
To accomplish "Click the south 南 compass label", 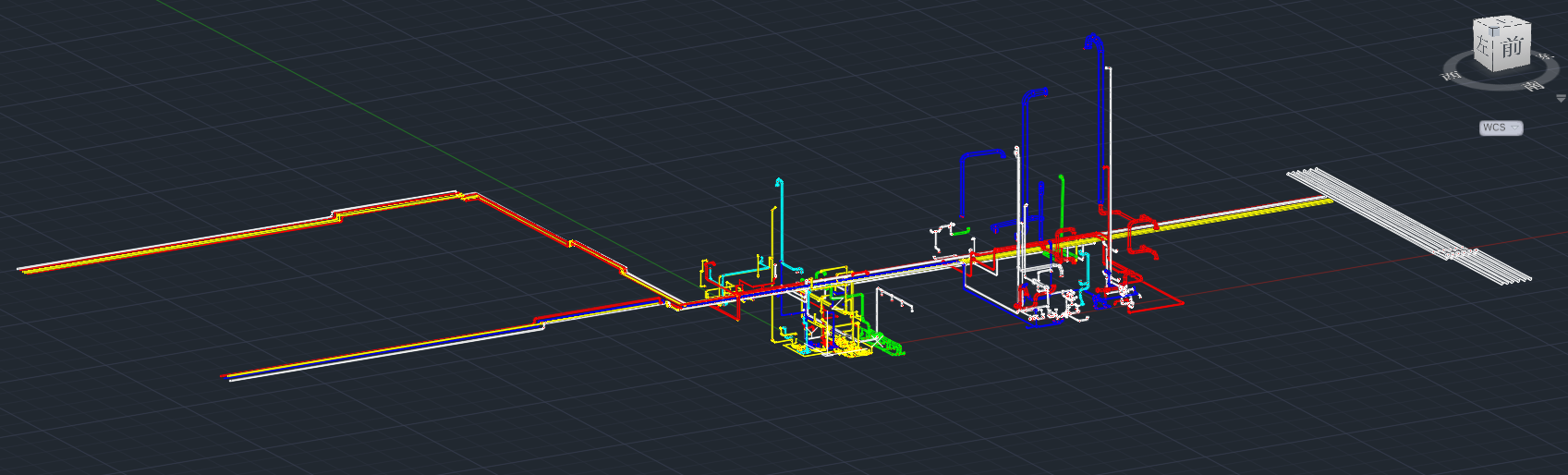I will 1534,86.
